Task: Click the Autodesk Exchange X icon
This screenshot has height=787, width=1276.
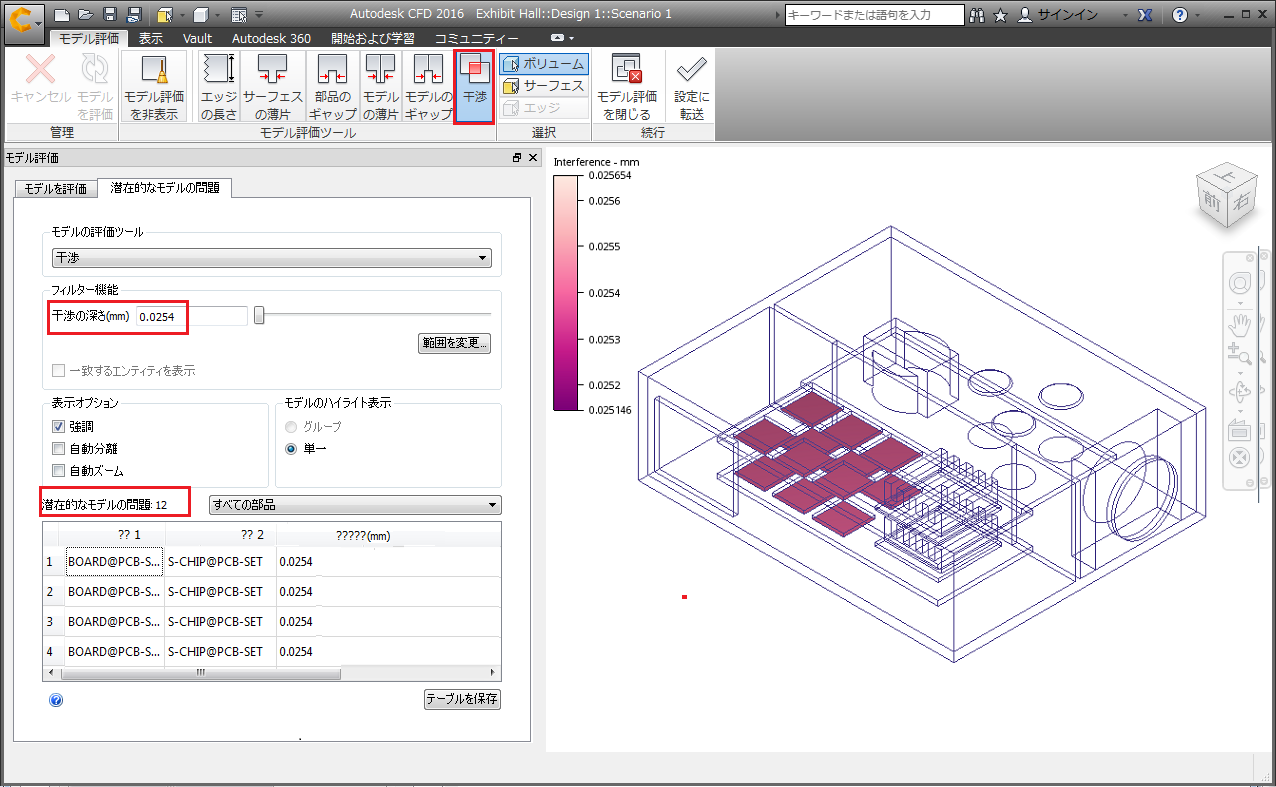Action: tap(1145, 15)
